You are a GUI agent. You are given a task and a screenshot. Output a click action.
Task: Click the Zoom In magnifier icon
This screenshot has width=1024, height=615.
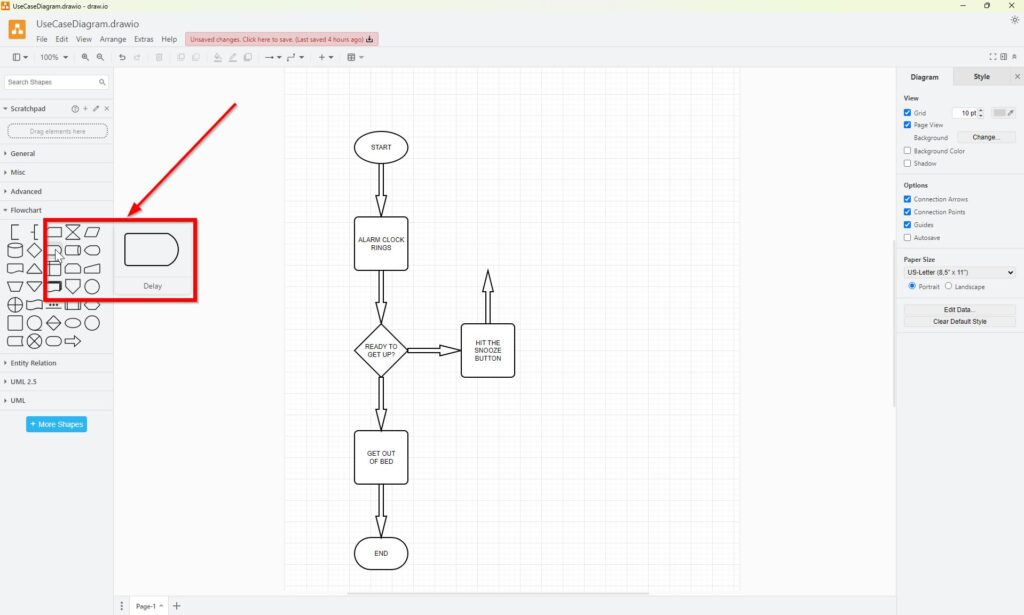point(86,57)
